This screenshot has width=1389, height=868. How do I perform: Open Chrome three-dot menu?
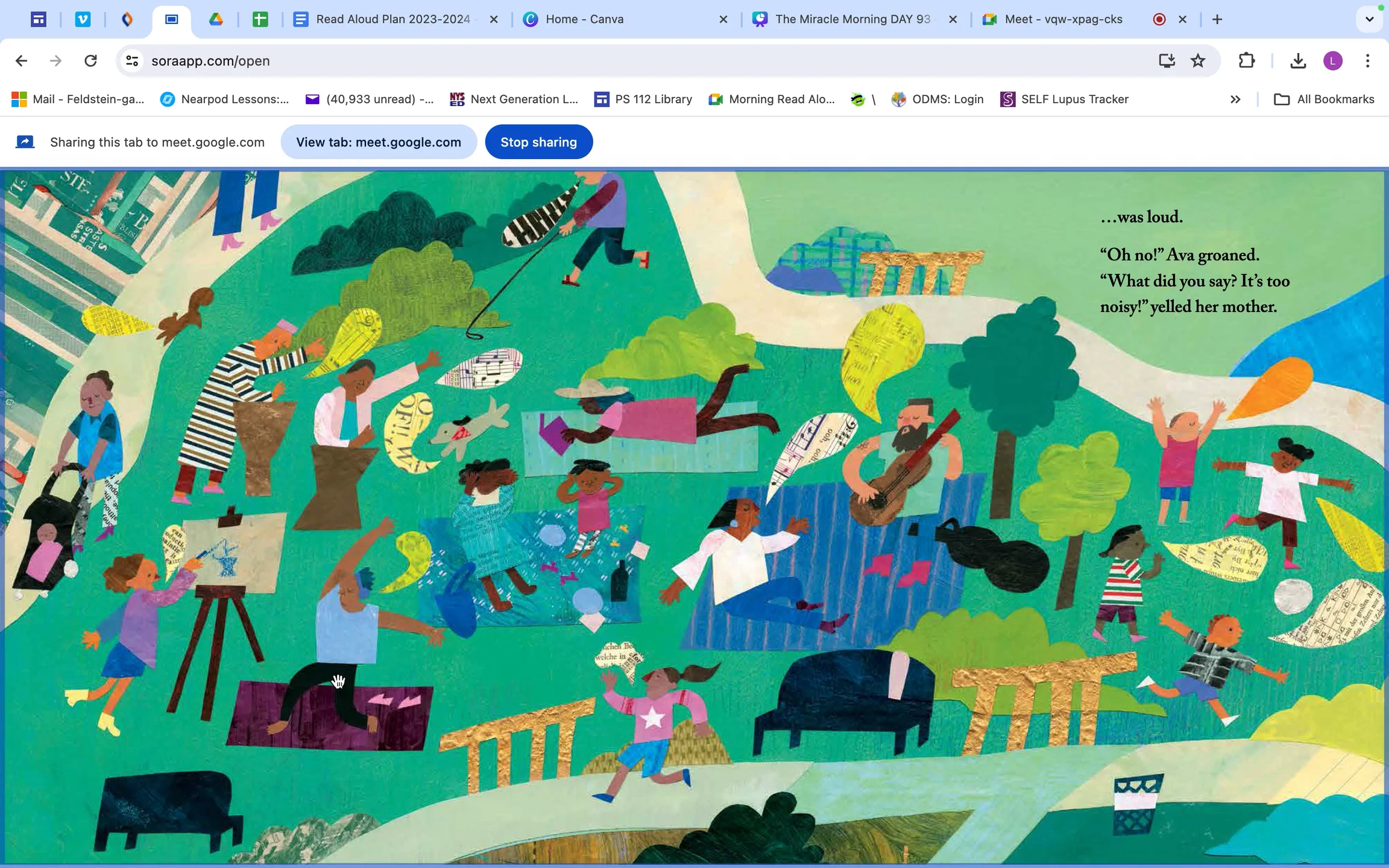[x=1367, y=61]
